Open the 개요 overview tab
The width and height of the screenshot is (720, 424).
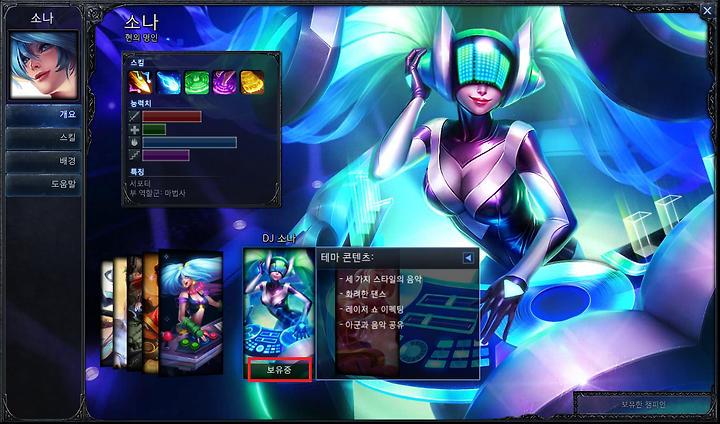click(x=44, y=115)
